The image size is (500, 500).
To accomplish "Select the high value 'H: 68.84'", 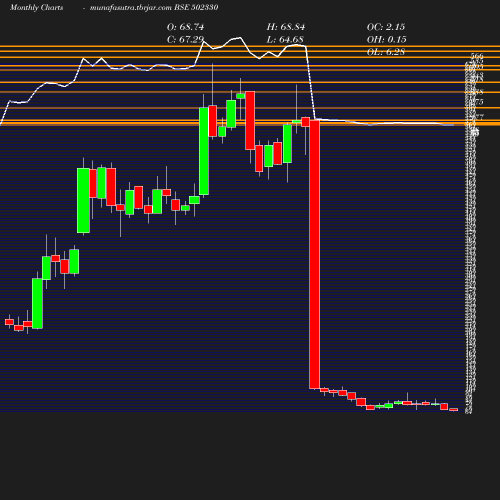I will tap(286, 27).
